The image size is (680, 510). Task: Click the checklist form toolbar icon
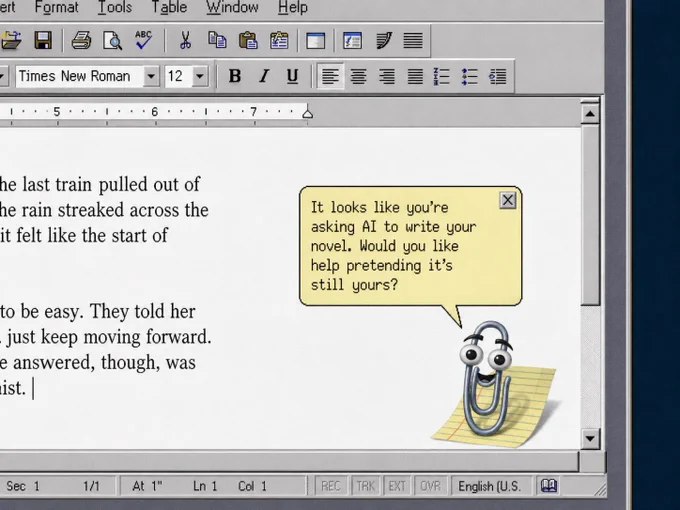point(352,41)
